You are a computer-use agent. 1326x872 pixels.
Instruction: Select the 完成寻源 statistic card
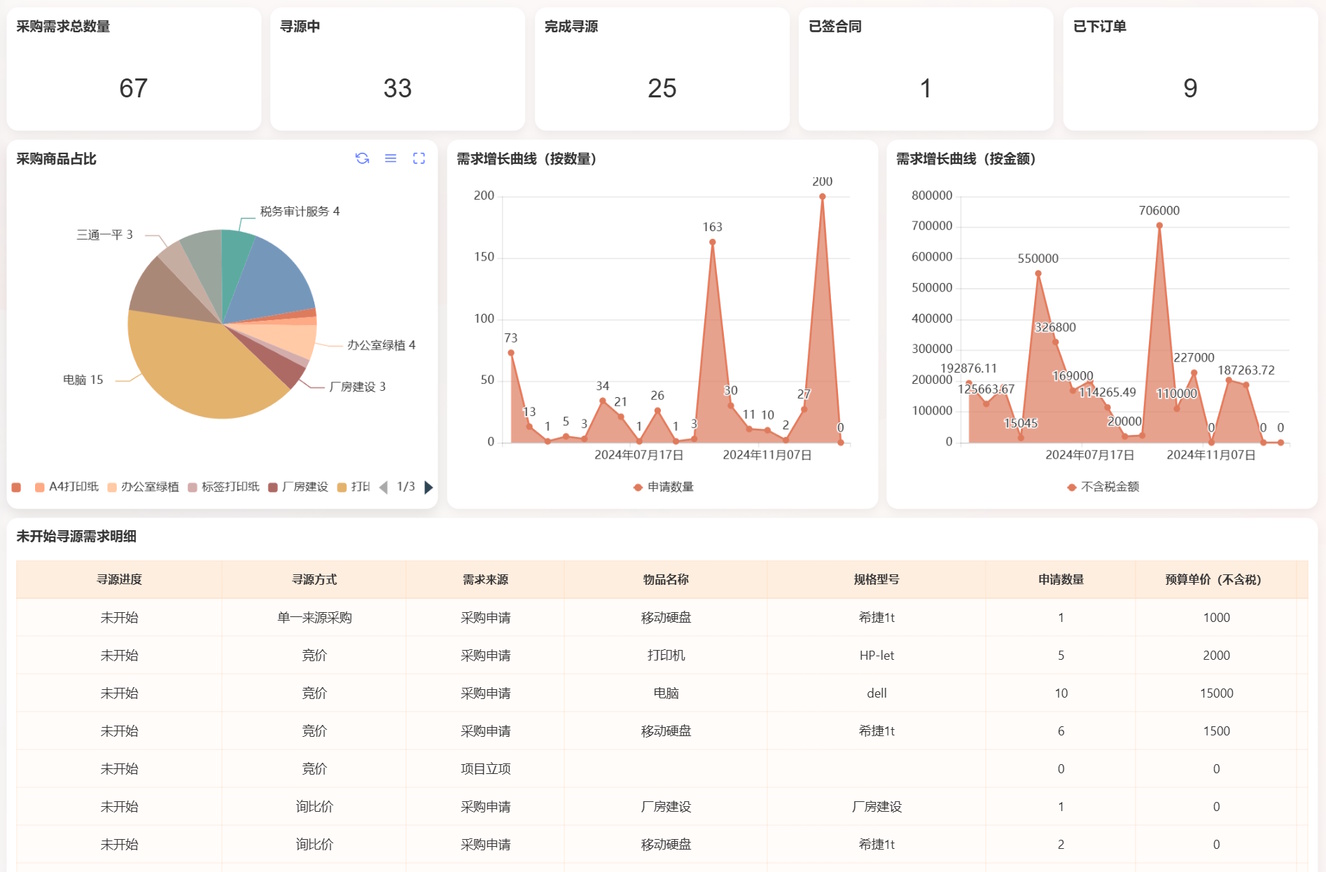[x=661, y=69]
